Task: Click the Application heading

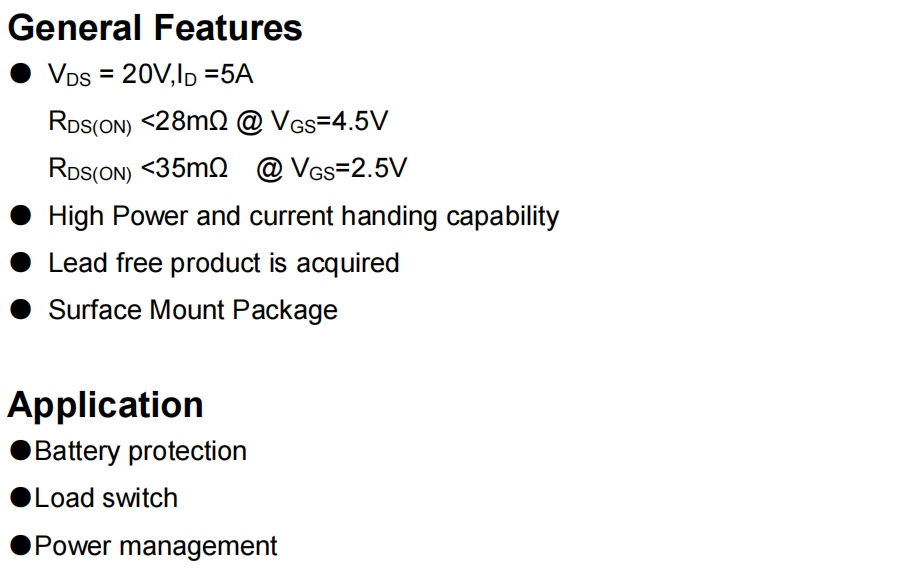Action: (x=106, y=405)
